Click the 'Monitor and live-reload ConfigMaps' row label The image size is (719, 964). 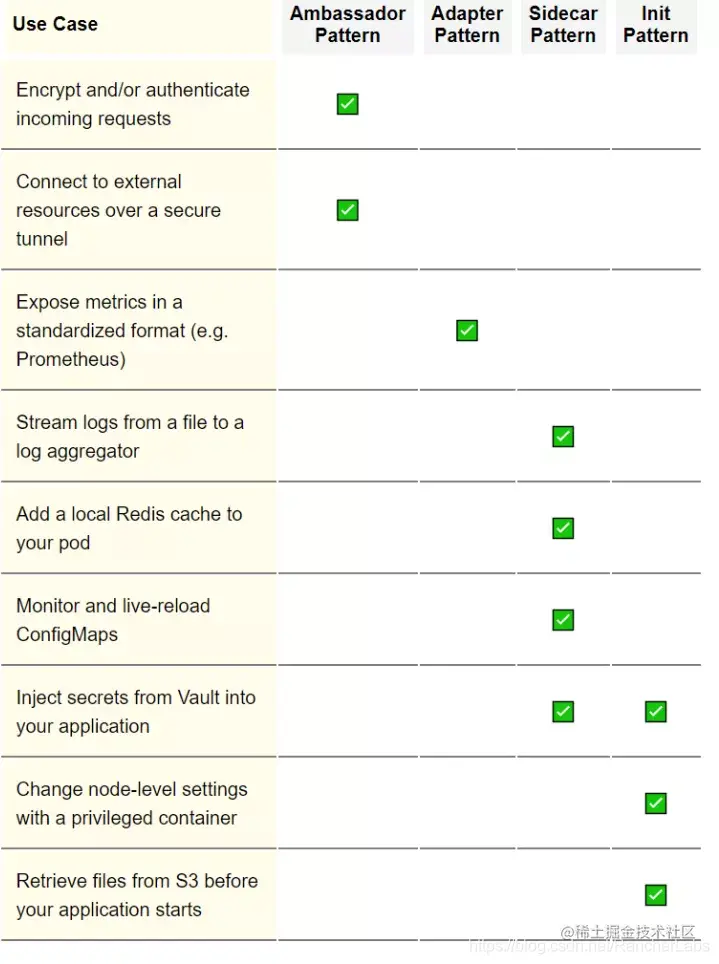click(x=113, y=620)
